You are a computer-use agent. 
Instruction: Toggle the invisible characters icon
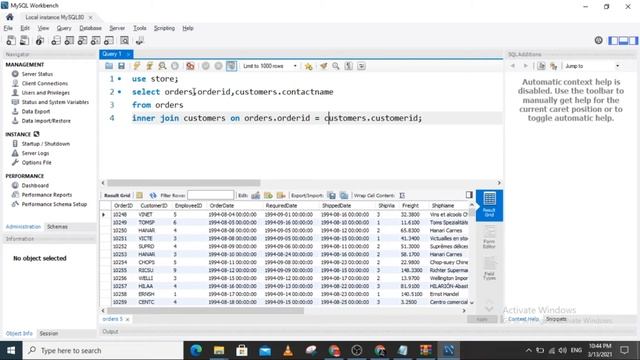(348, 66)
